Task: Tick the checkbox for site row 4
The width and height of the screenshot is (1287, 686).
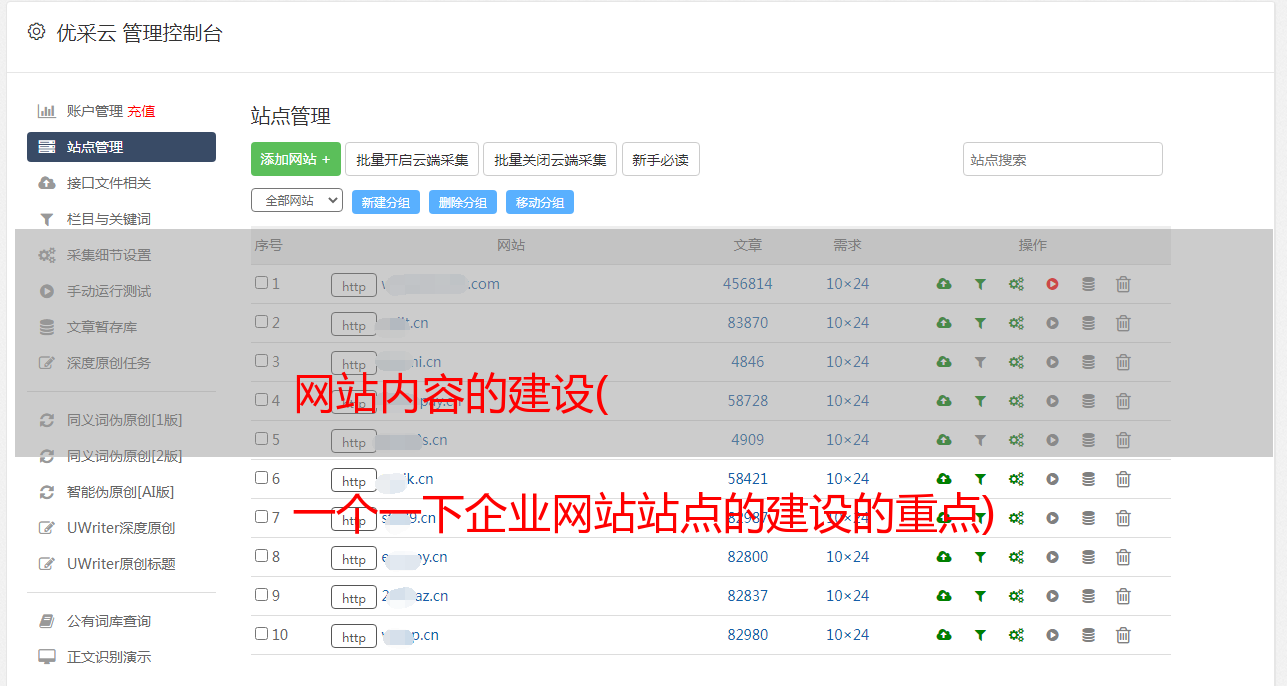Action: pos(261,400)
